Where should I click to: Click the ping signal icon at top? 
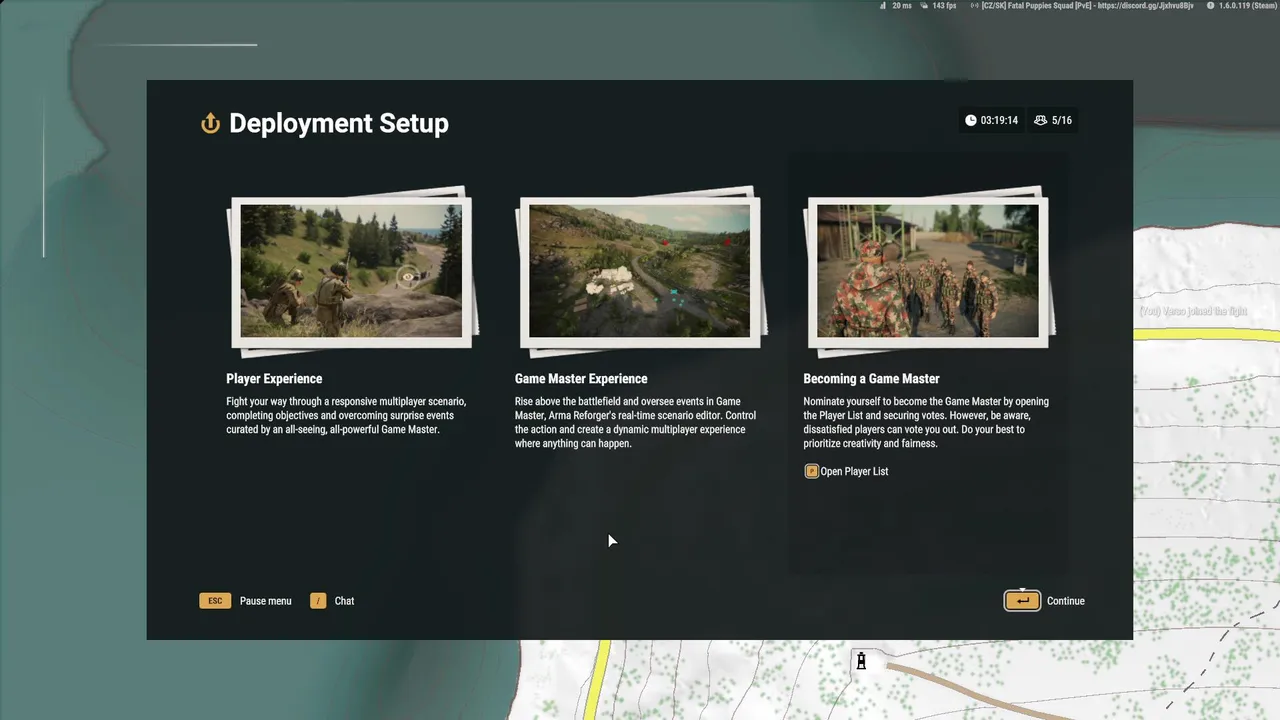(883, 6)
